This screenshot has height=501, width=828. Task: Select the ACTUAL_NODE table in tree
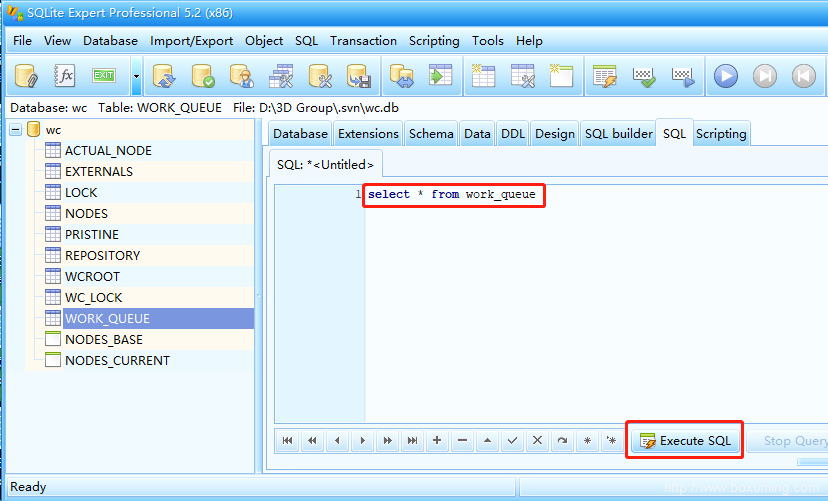click(108, 151)
